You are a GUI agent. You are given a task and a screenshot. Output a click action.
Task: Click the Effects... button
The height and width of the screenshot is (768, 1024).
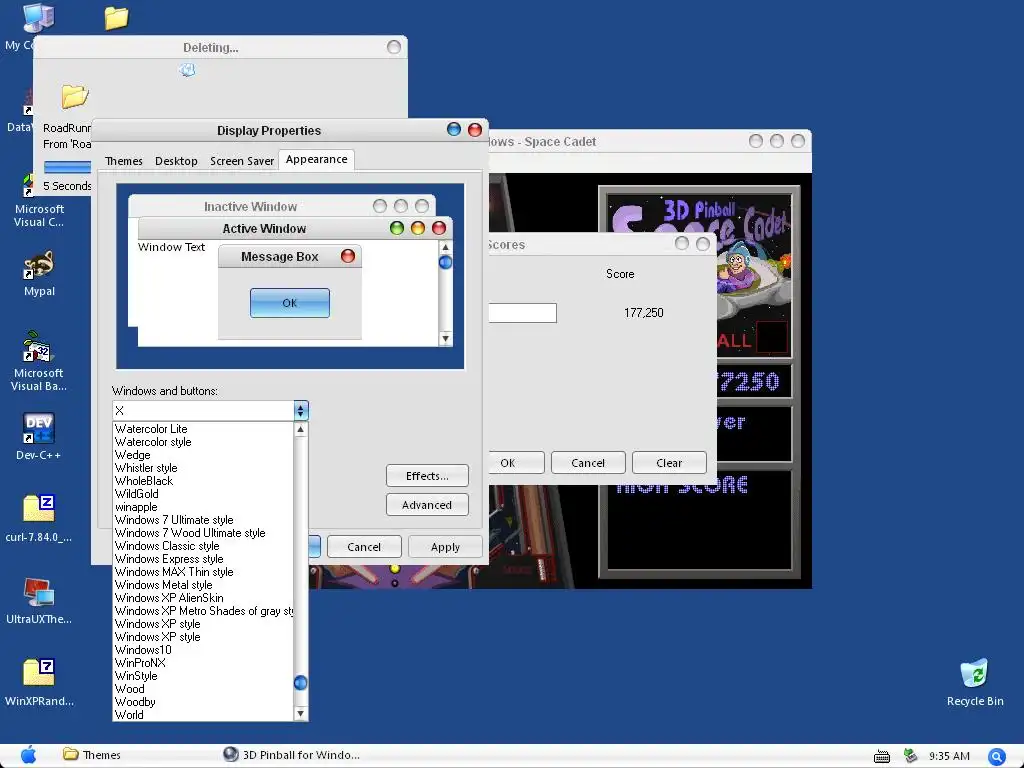coord(427,475)
